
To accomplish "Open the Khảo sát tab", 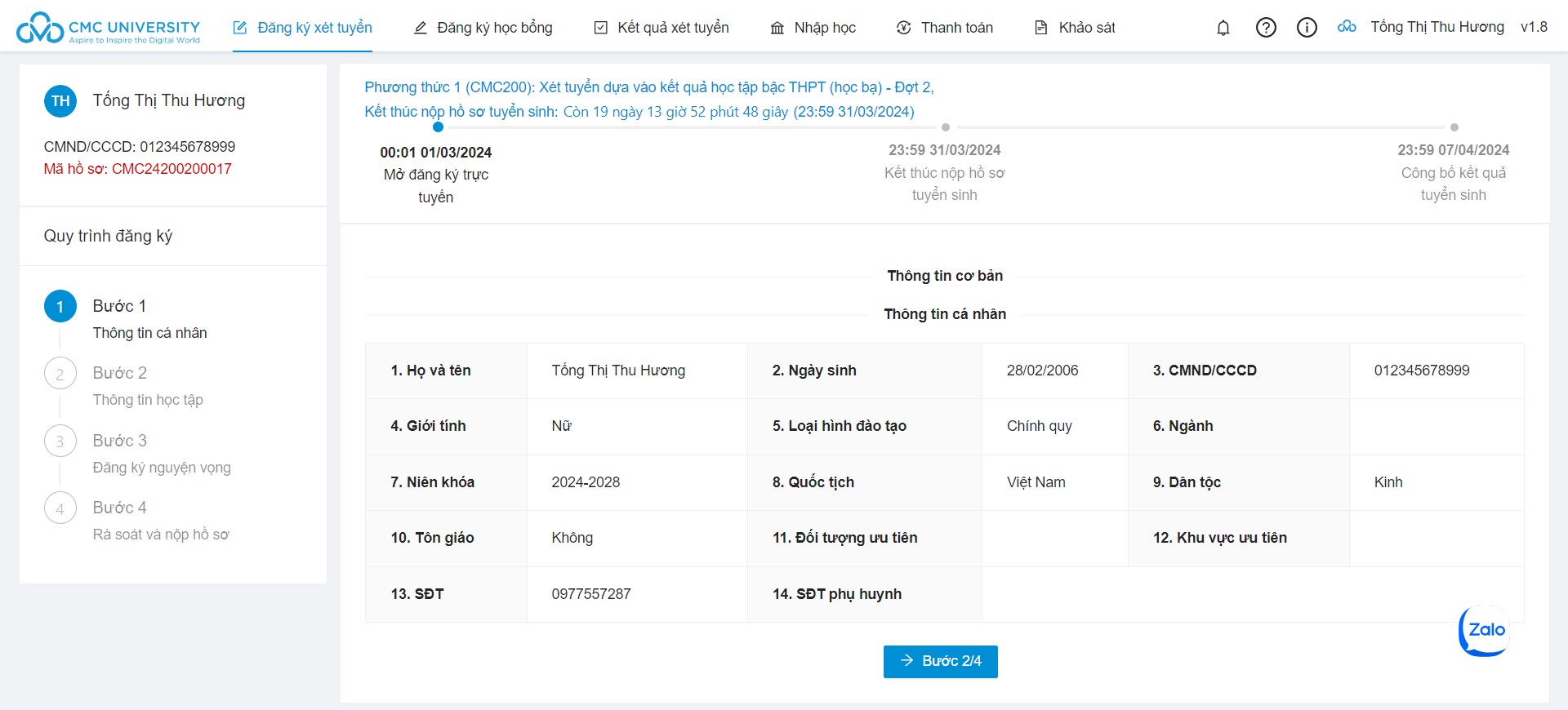I will [x=1075, y=28].
